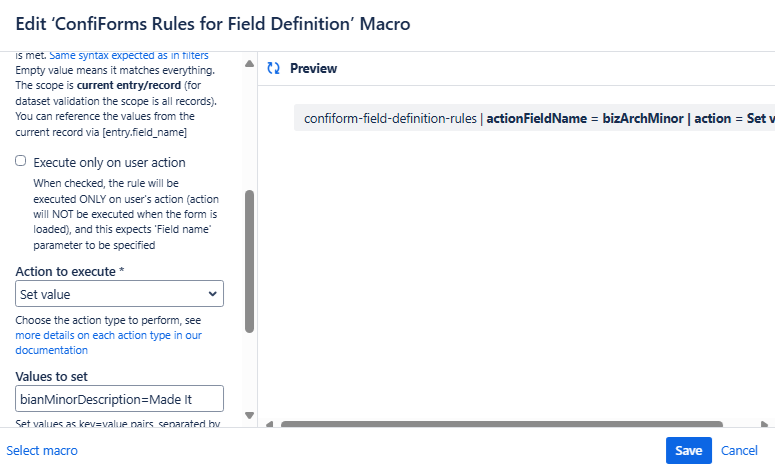This screenshot has width=775, height=470.
Task: Click the parameter panel scroll-down arrow
Action: pos(250,416)
